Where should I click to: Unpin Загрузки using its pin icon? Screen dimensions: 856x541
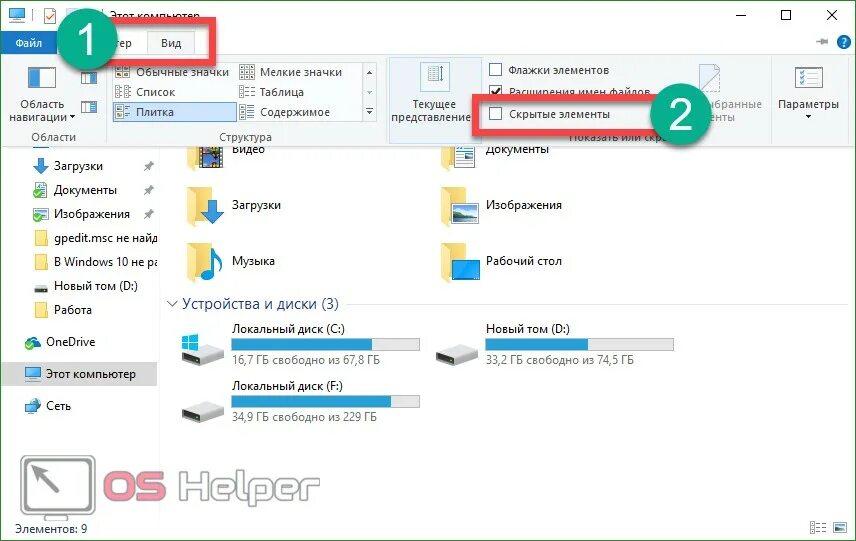pyautogui.click(x=148, y=166)
